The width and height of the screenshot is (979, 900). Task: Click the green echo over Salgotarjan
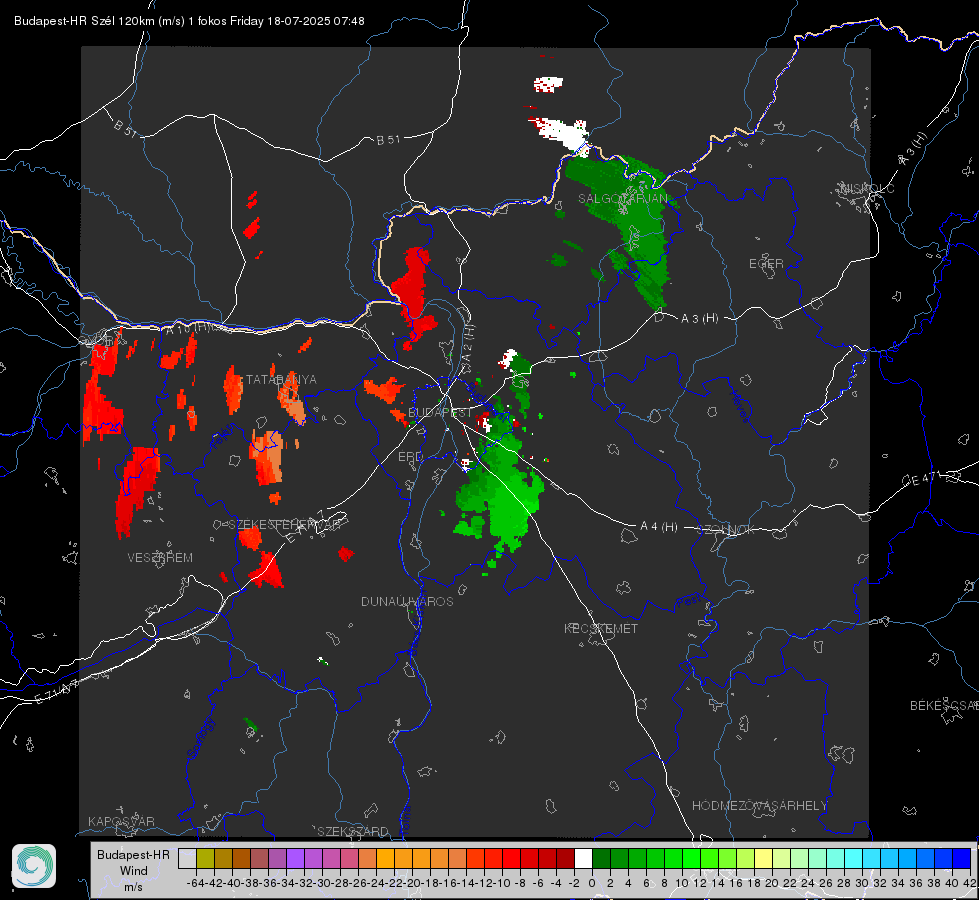[x=624, y=219]
